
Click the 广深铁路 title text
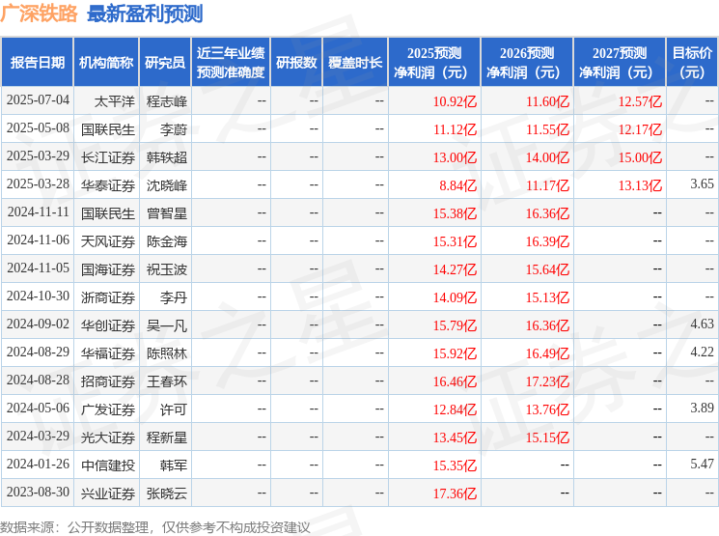tap(39, 13)
